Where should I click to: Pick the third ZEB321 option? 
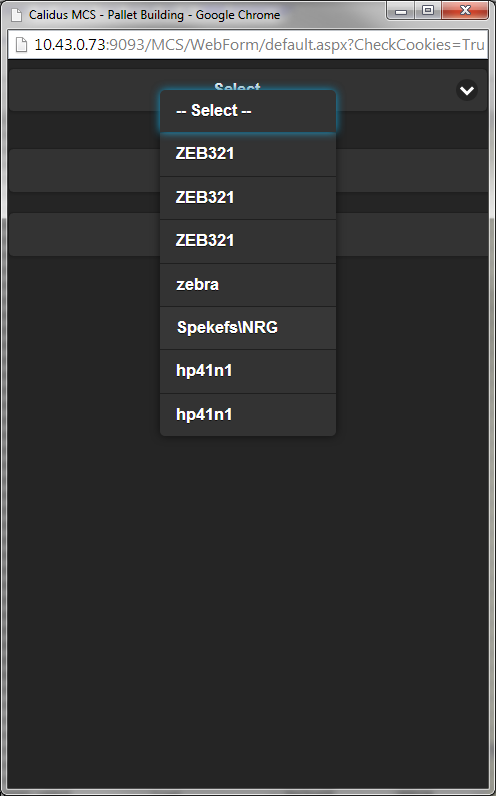point(248,241)
